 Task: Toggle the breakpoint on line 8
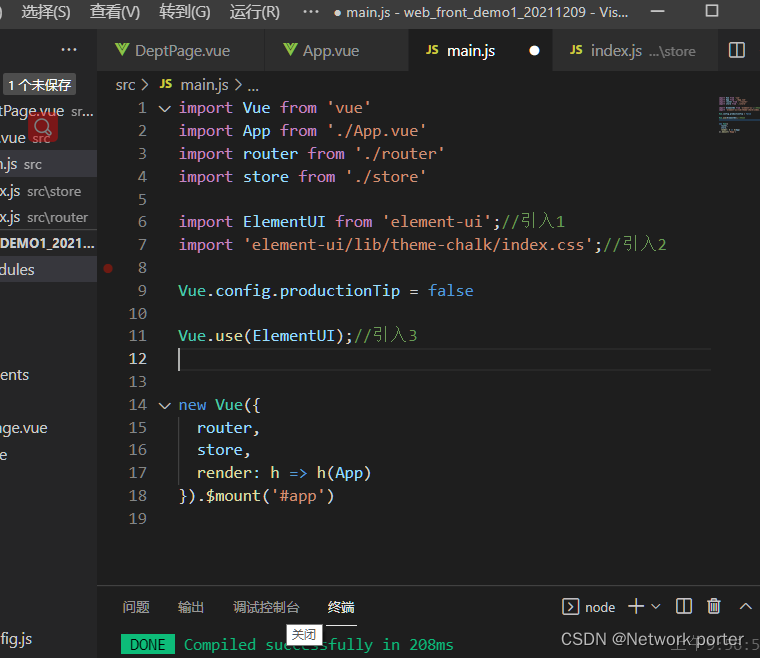[x=108, y=268]
